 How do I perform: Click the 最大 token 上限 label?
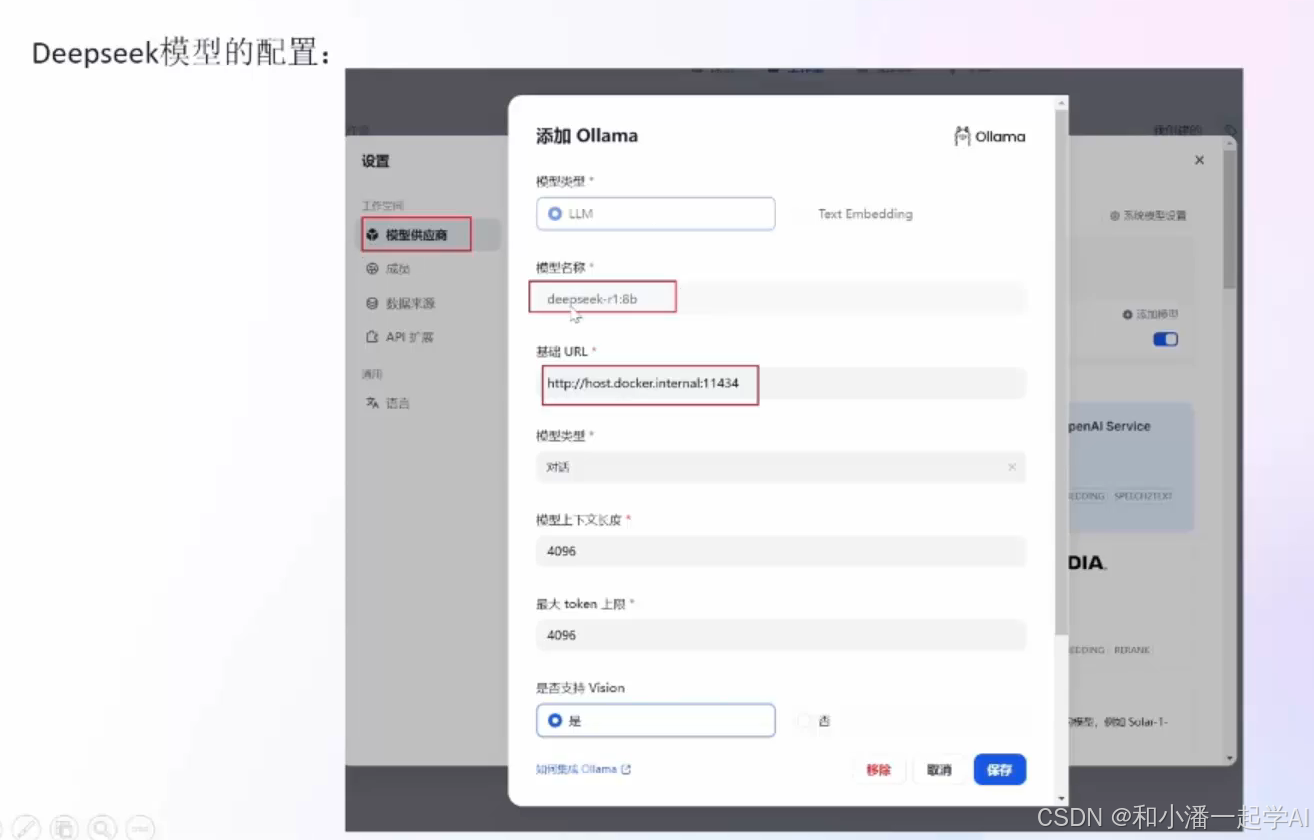pos(581,604)
